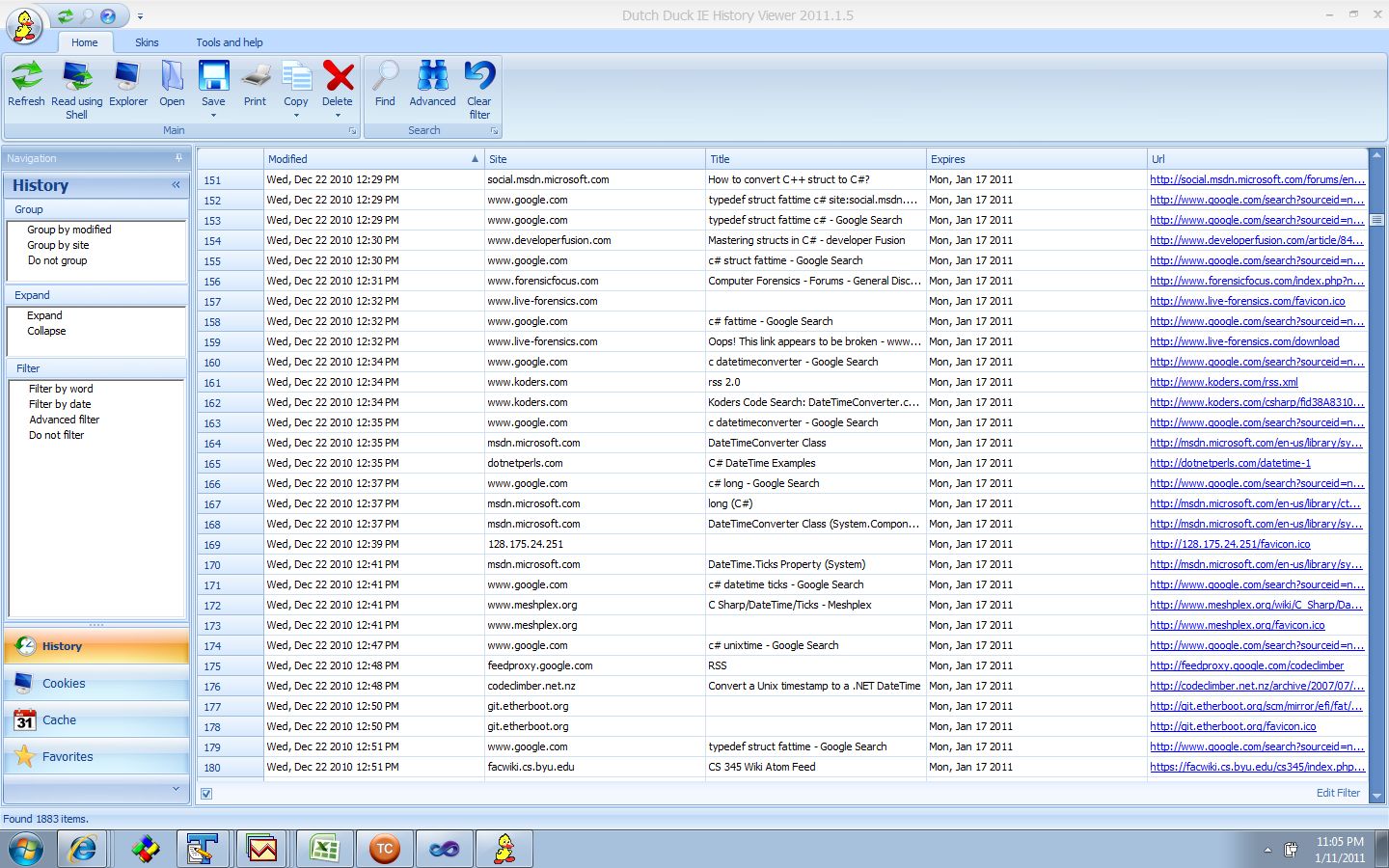Click the Find magnifier icon
Image resolution: width=1389 pixels, height=868 pixels.
click(x=385, y=76)
